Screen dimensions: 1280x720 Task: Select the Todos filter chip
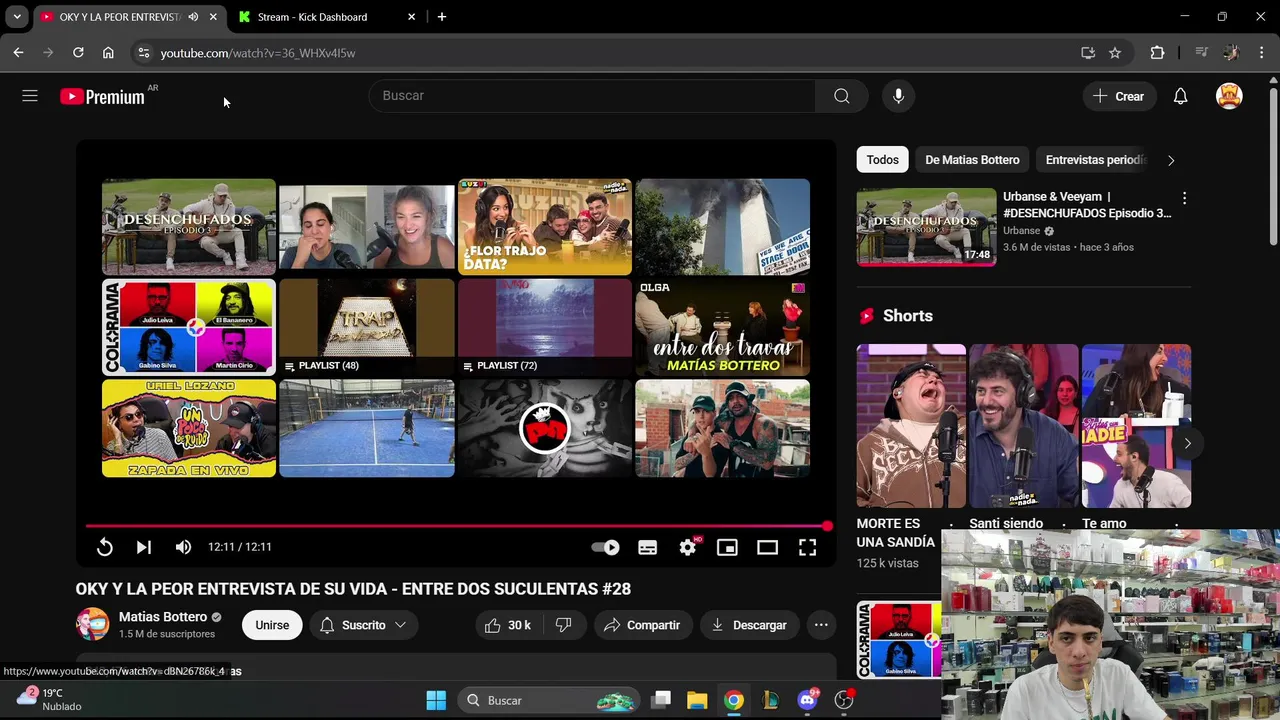pos(882,160)
